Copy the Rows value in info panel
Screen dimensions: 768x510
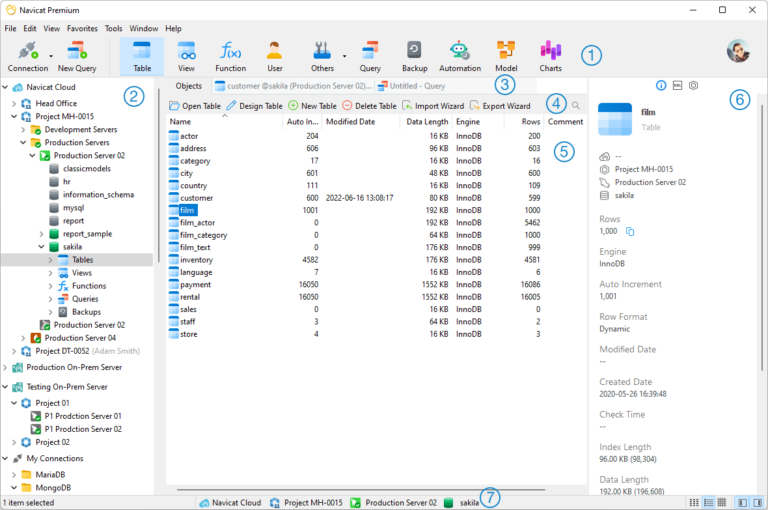[630, 232]
